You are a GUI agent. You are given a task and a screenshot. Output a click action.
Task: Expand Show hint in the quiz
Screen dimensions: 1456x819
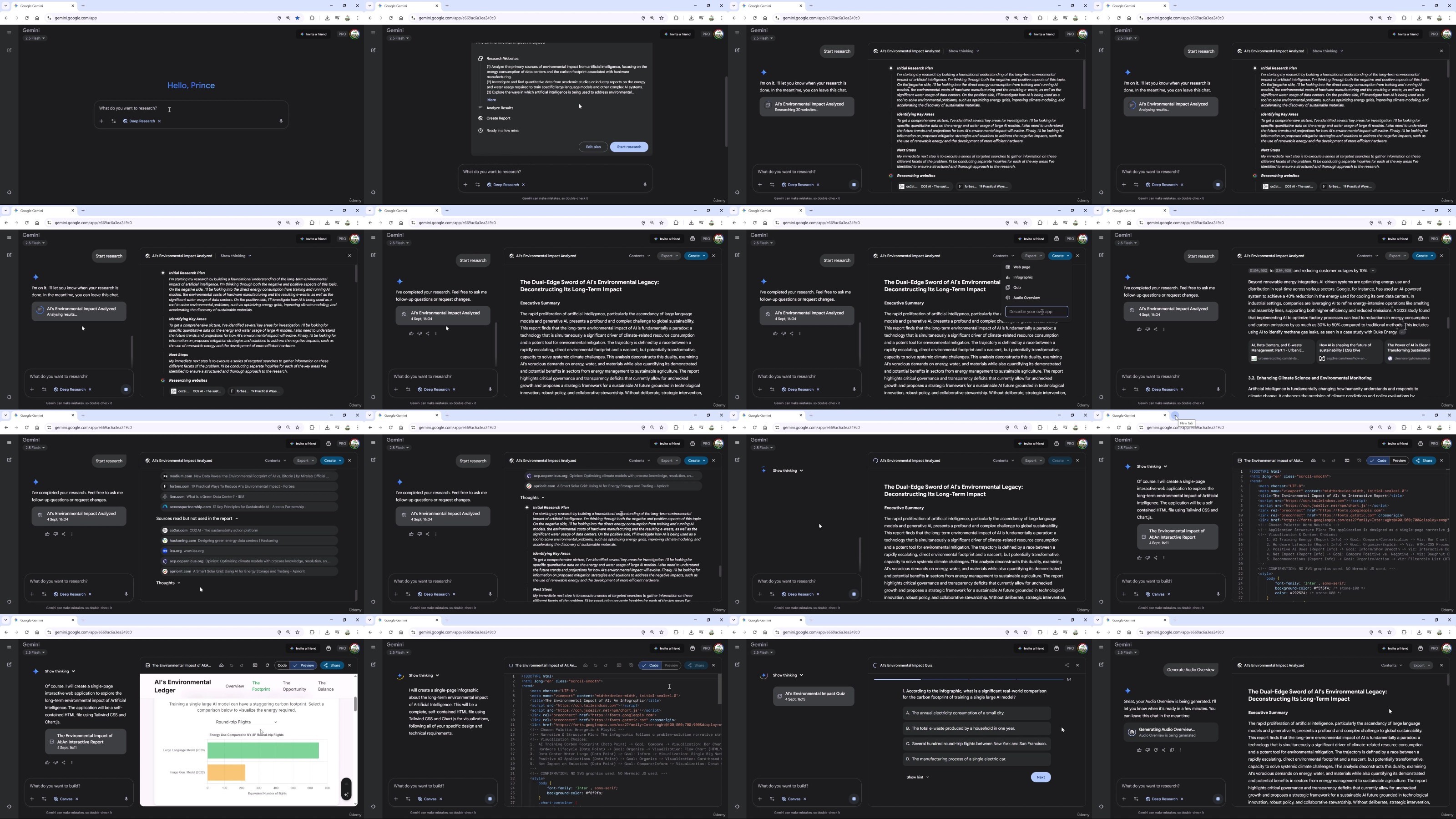pyautogui.click(x=917, y=777)
